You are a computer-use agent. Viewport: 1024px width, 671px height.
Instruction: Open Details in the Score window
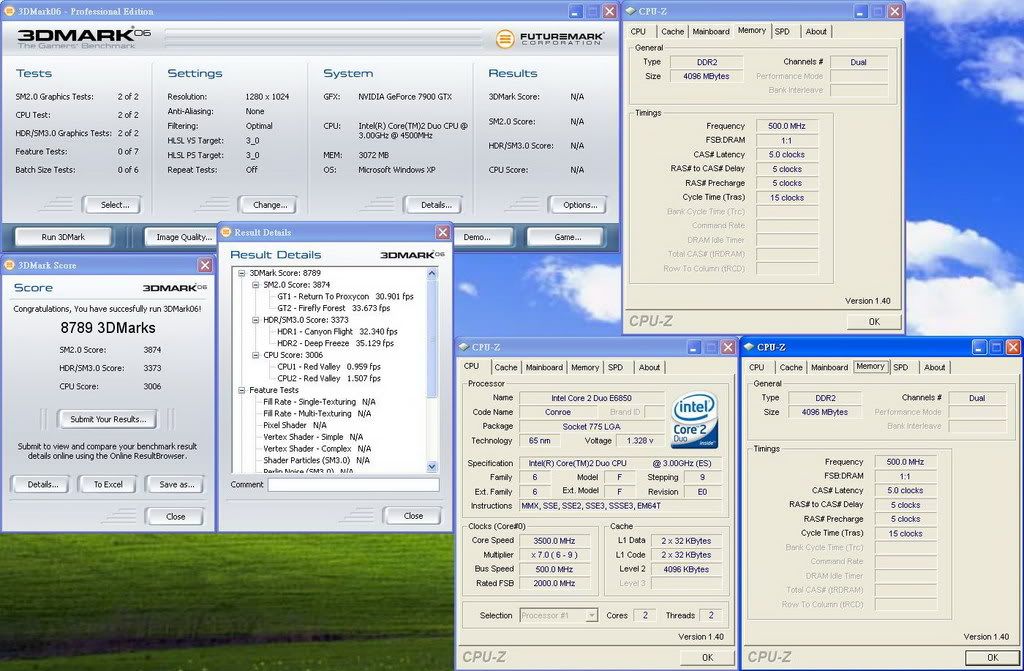[x=42, y=485]
